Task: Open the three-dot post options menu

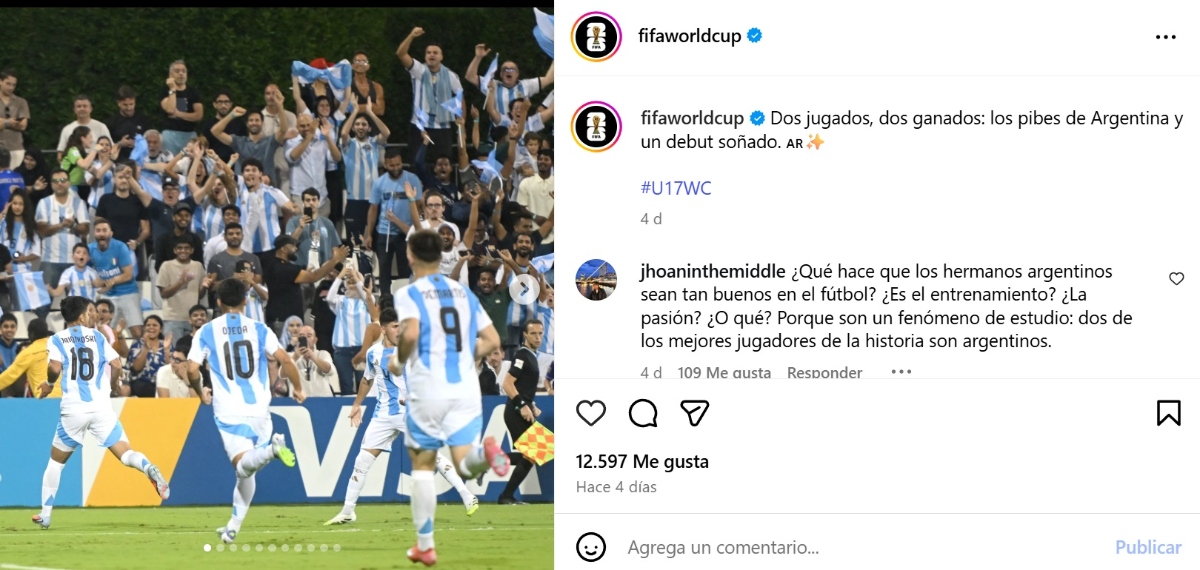Action: 1166,37
